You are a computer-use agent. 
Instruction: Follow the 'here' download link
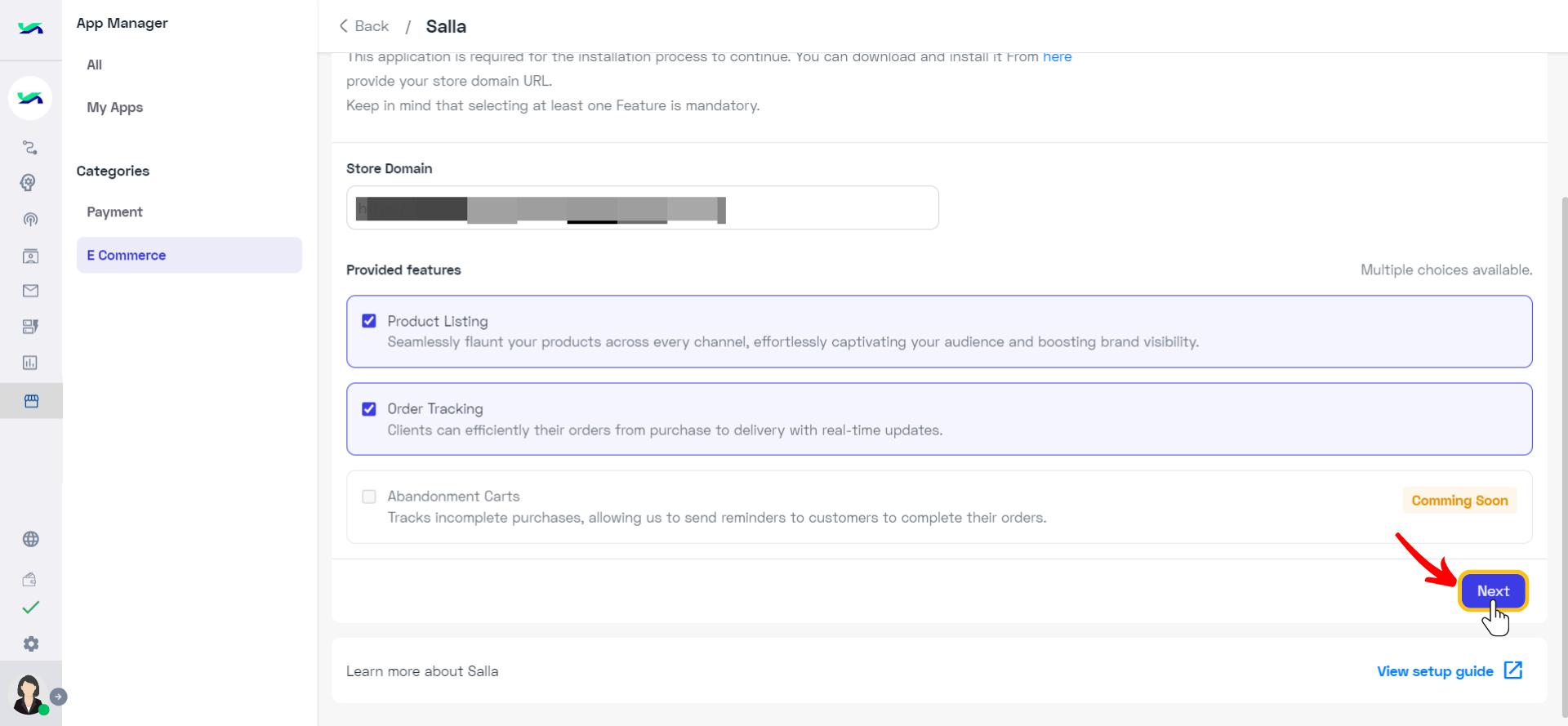1058,57
